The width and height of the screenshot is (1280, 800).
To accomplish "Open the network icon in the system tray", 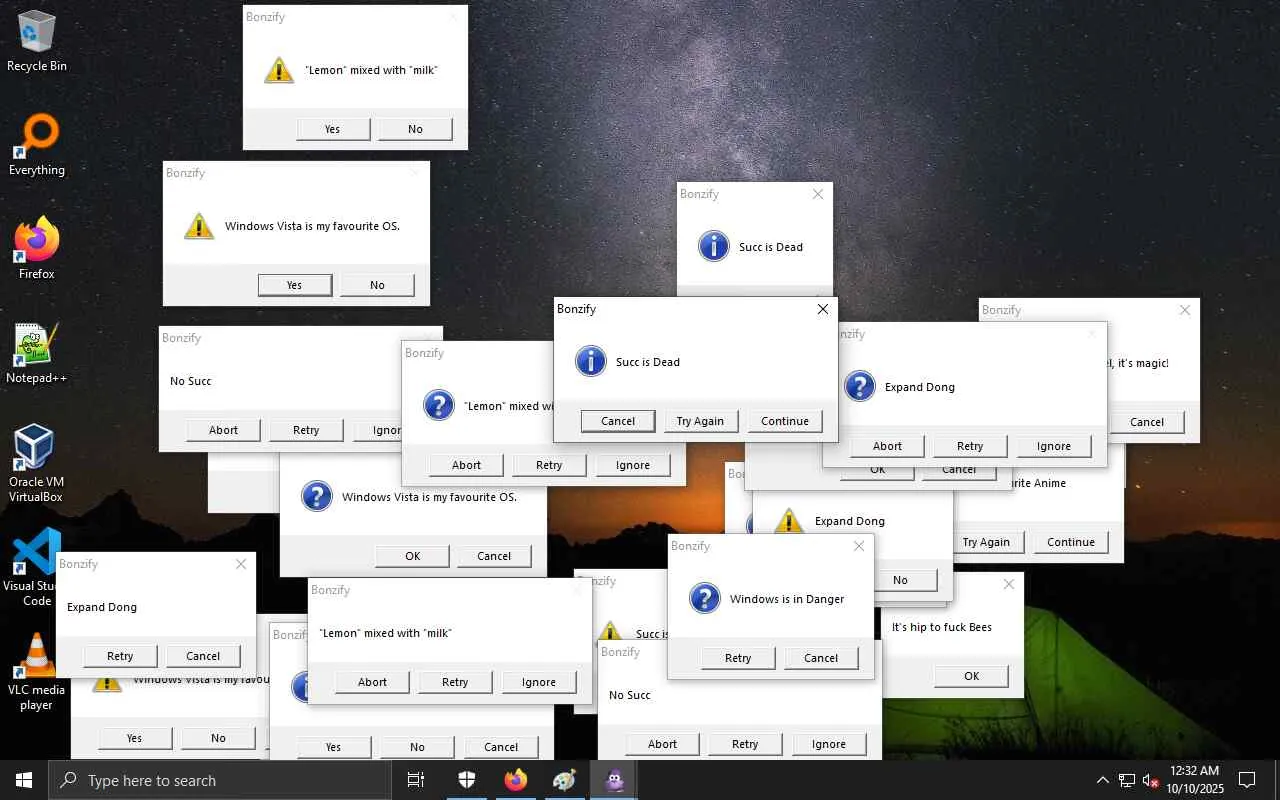I will coord(1127,780).
